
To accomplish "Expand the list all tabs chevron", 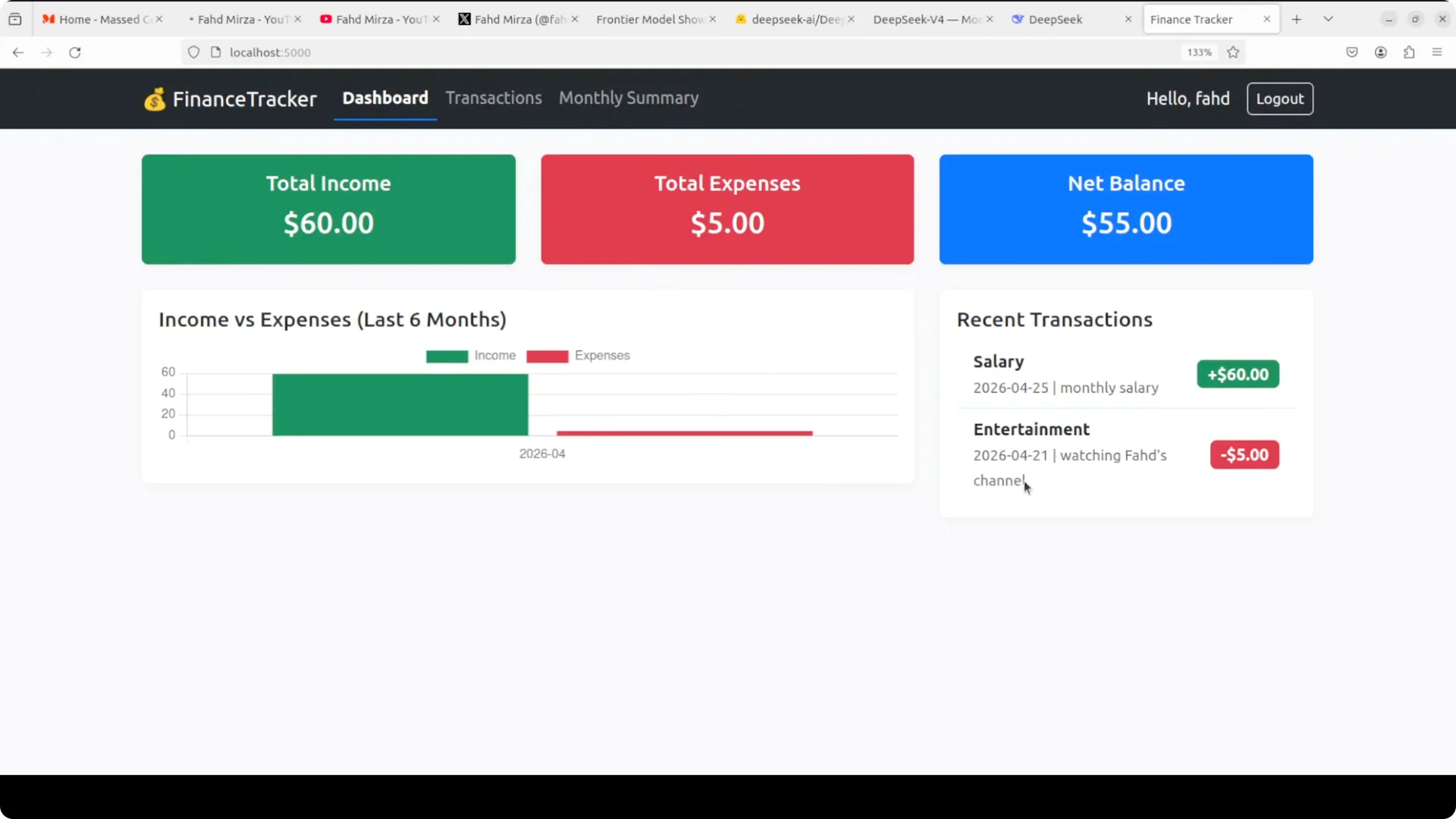I will pyautogui.click(x=1329, y=19).
